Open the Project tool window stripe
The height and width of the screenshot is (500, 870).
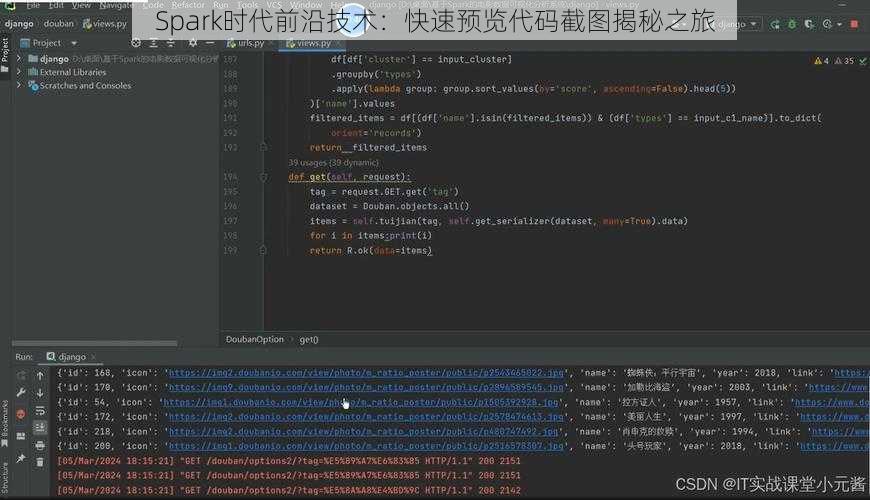point(4,54)
